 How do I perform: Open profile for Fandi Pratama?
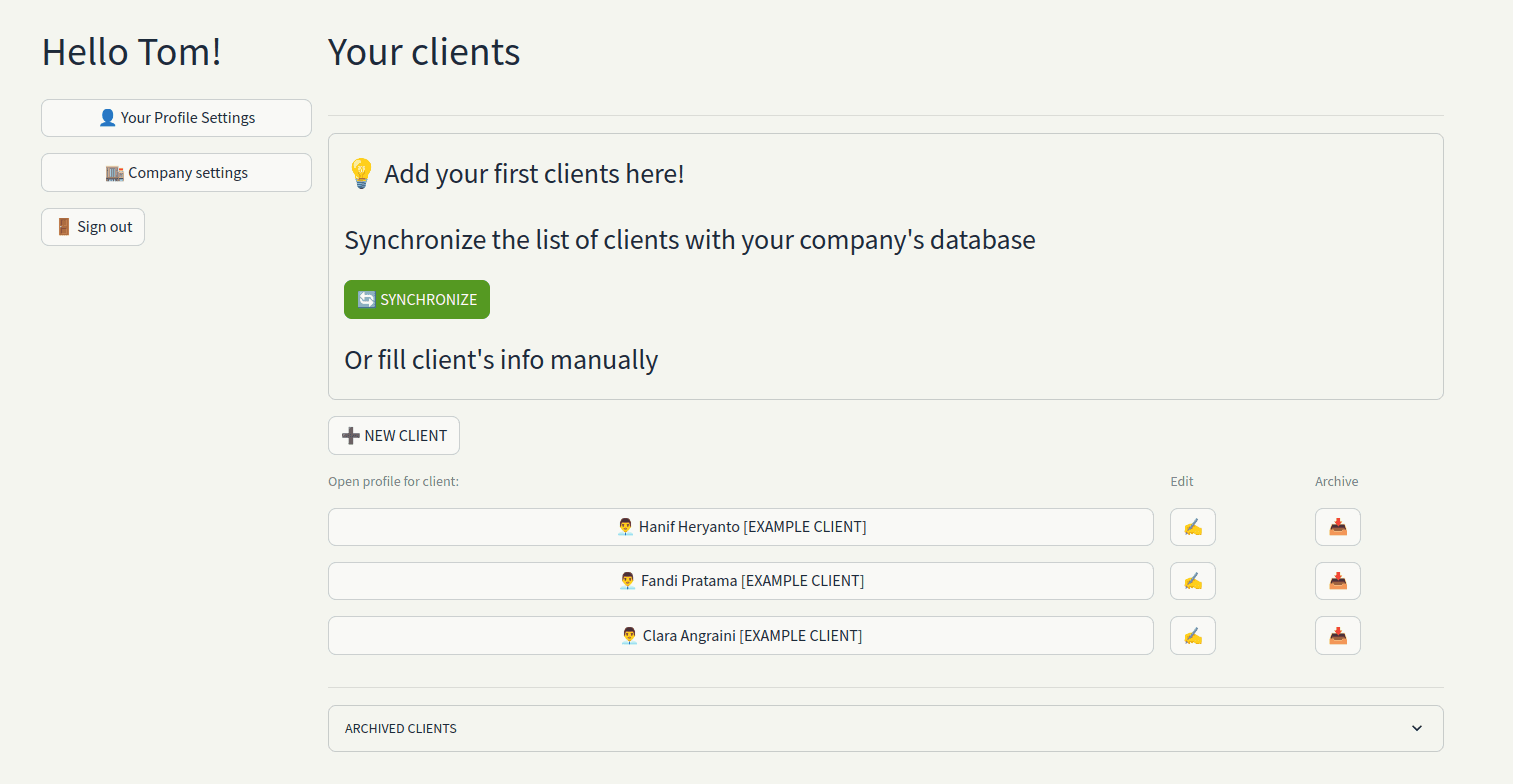(x=741, y=581)
